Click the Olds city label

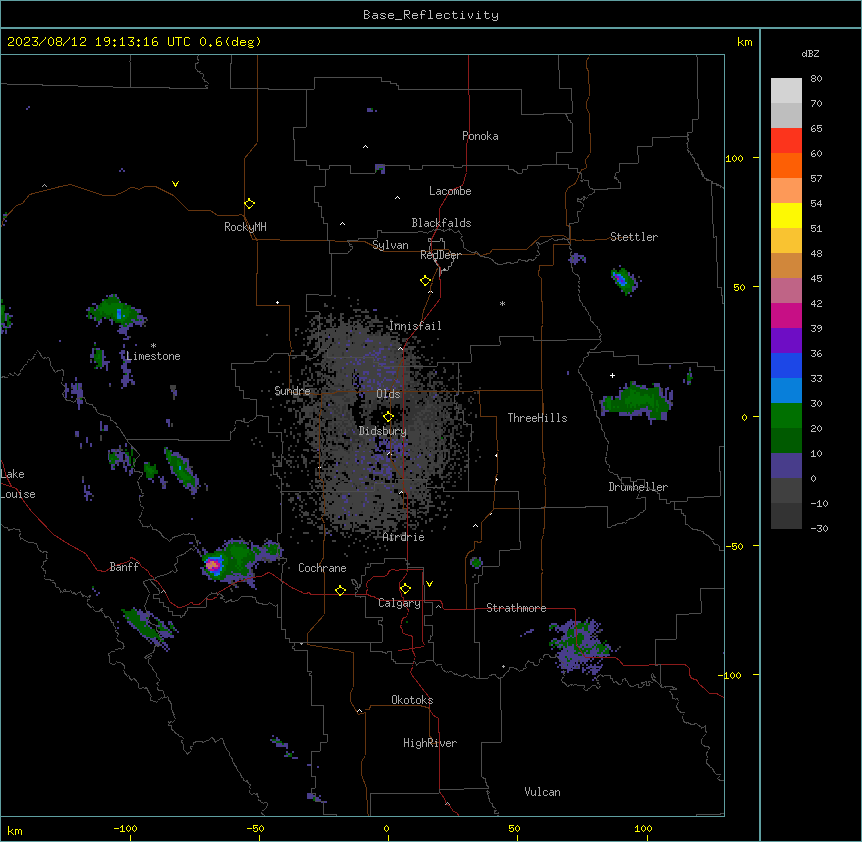coord(388,394)
